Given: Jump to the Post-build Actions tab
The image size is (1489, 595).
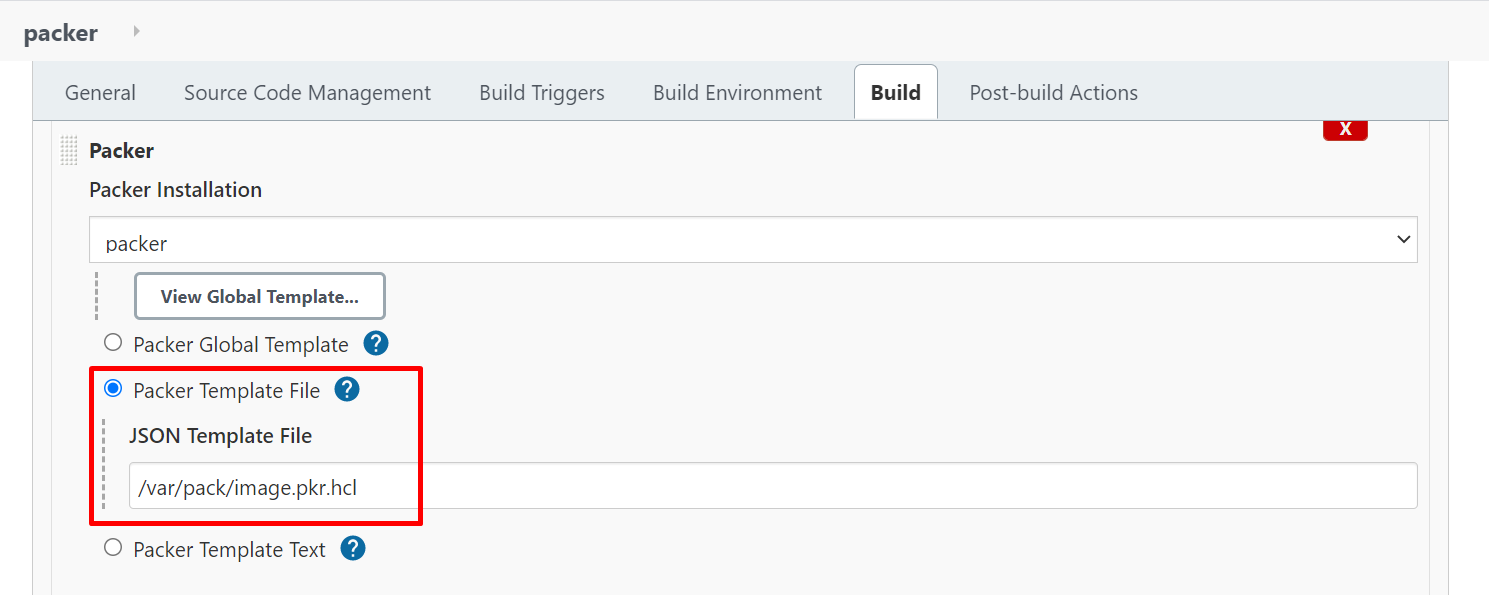Looking at the screenshot, I should [1054, 93].
